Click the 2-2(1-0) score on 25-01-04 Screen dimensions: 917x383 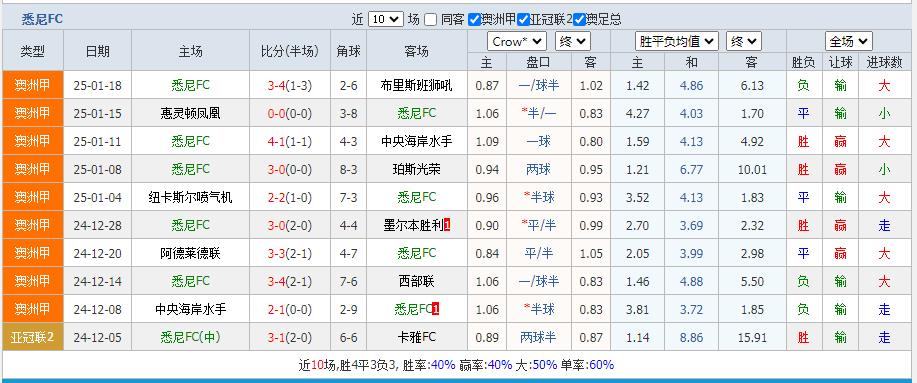(289, 198)
